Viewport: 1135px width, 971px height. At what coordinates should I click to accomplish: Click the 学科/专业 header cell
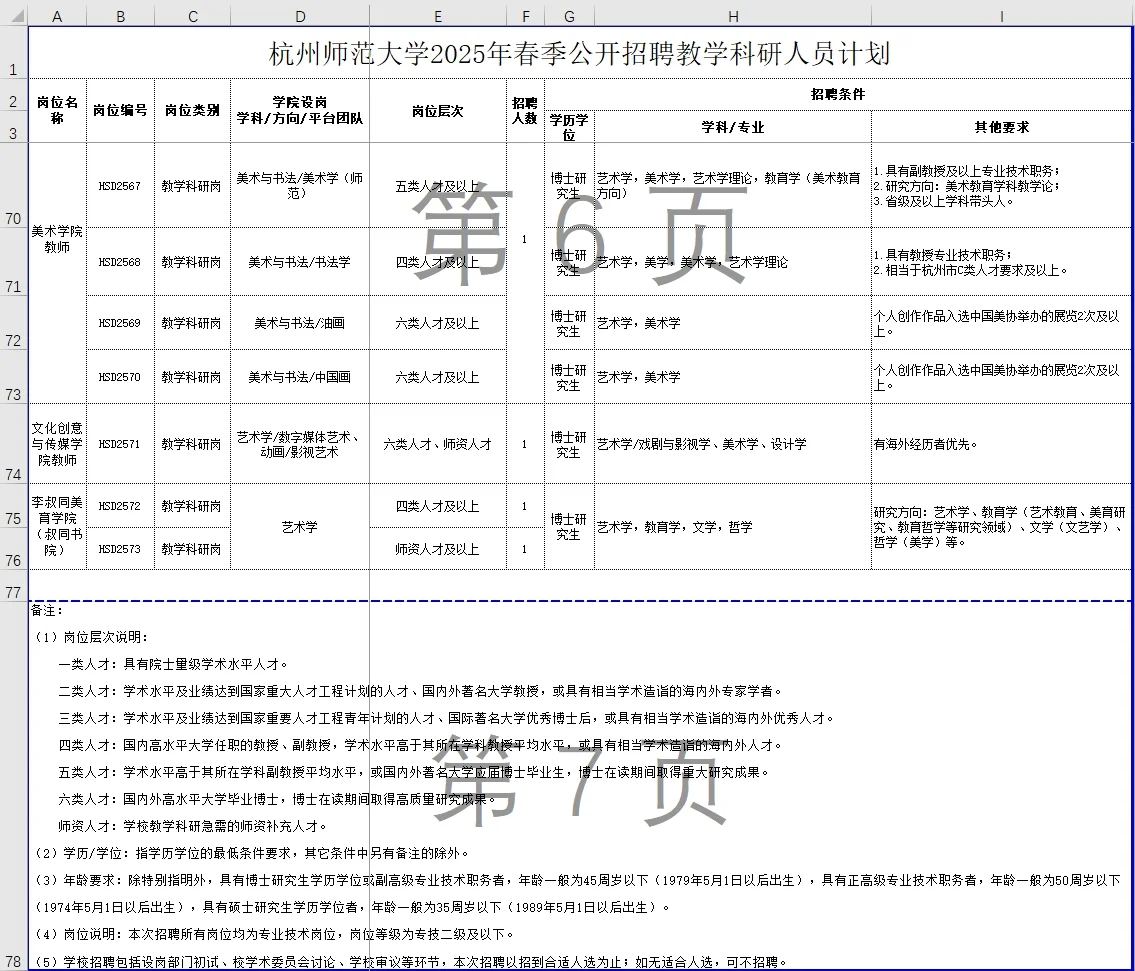click(733, 127)
